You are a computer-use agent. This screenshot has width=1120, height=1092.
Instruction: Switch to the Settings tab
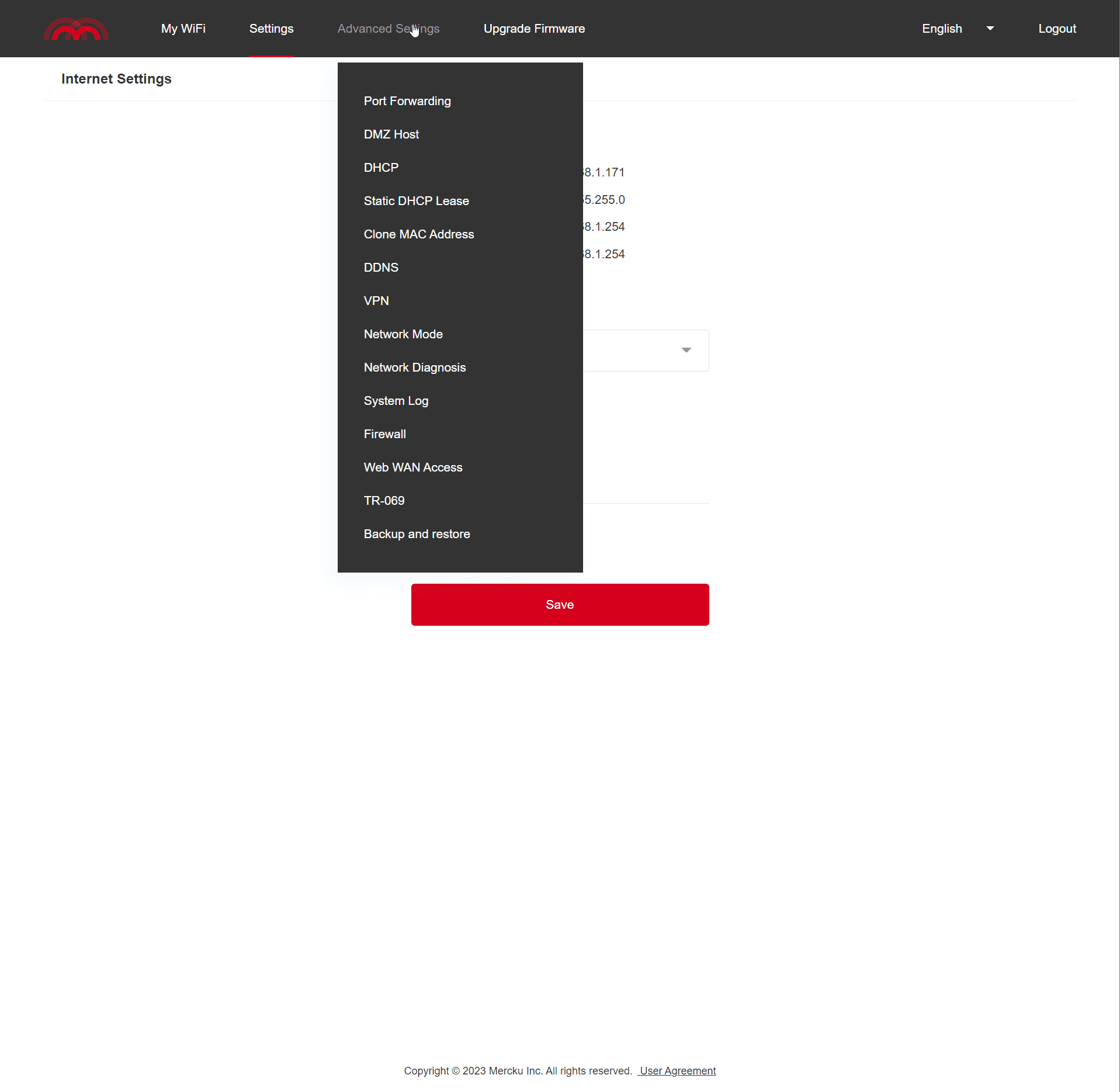point(271,29)
